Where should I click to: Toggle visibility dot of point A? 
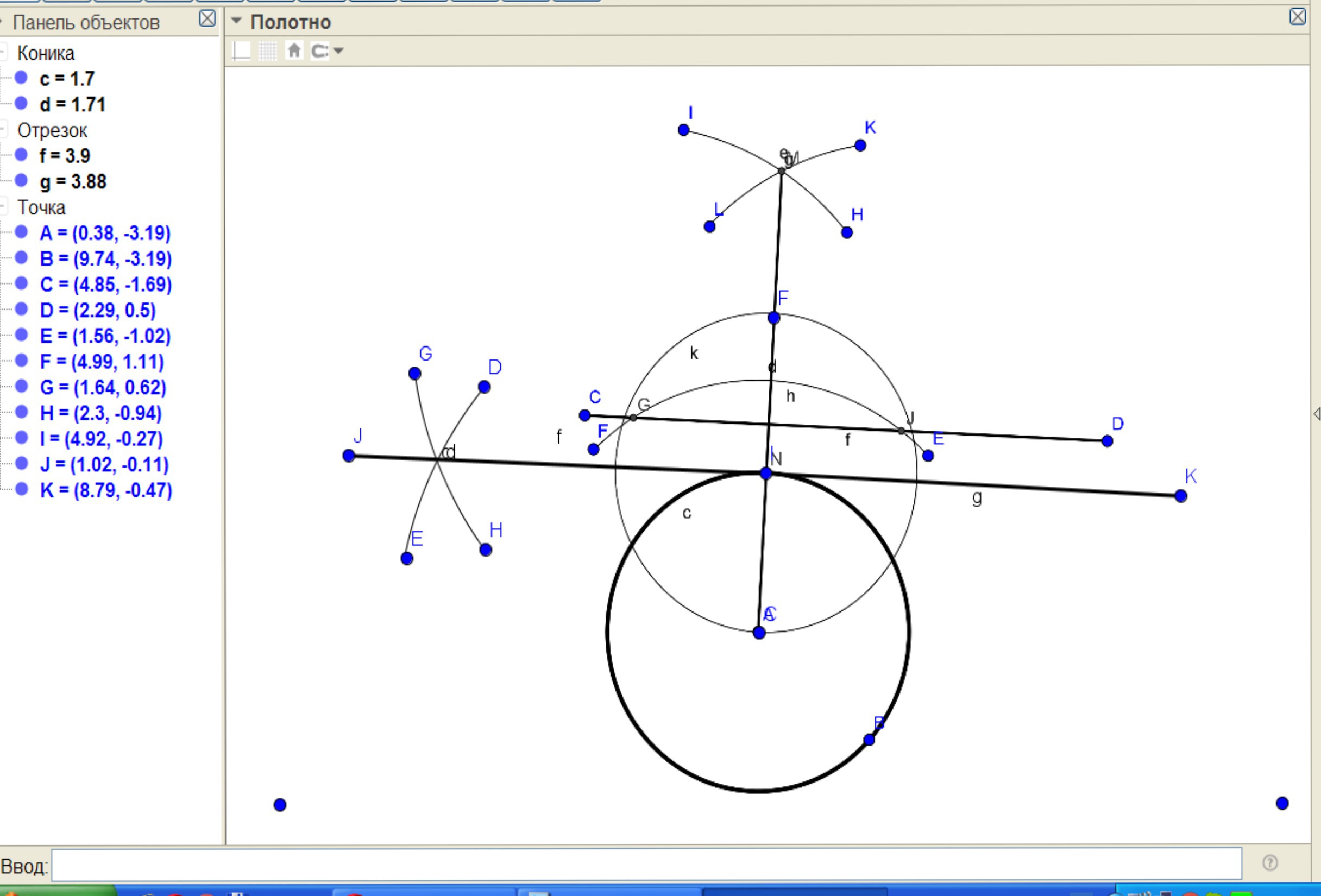21,232
